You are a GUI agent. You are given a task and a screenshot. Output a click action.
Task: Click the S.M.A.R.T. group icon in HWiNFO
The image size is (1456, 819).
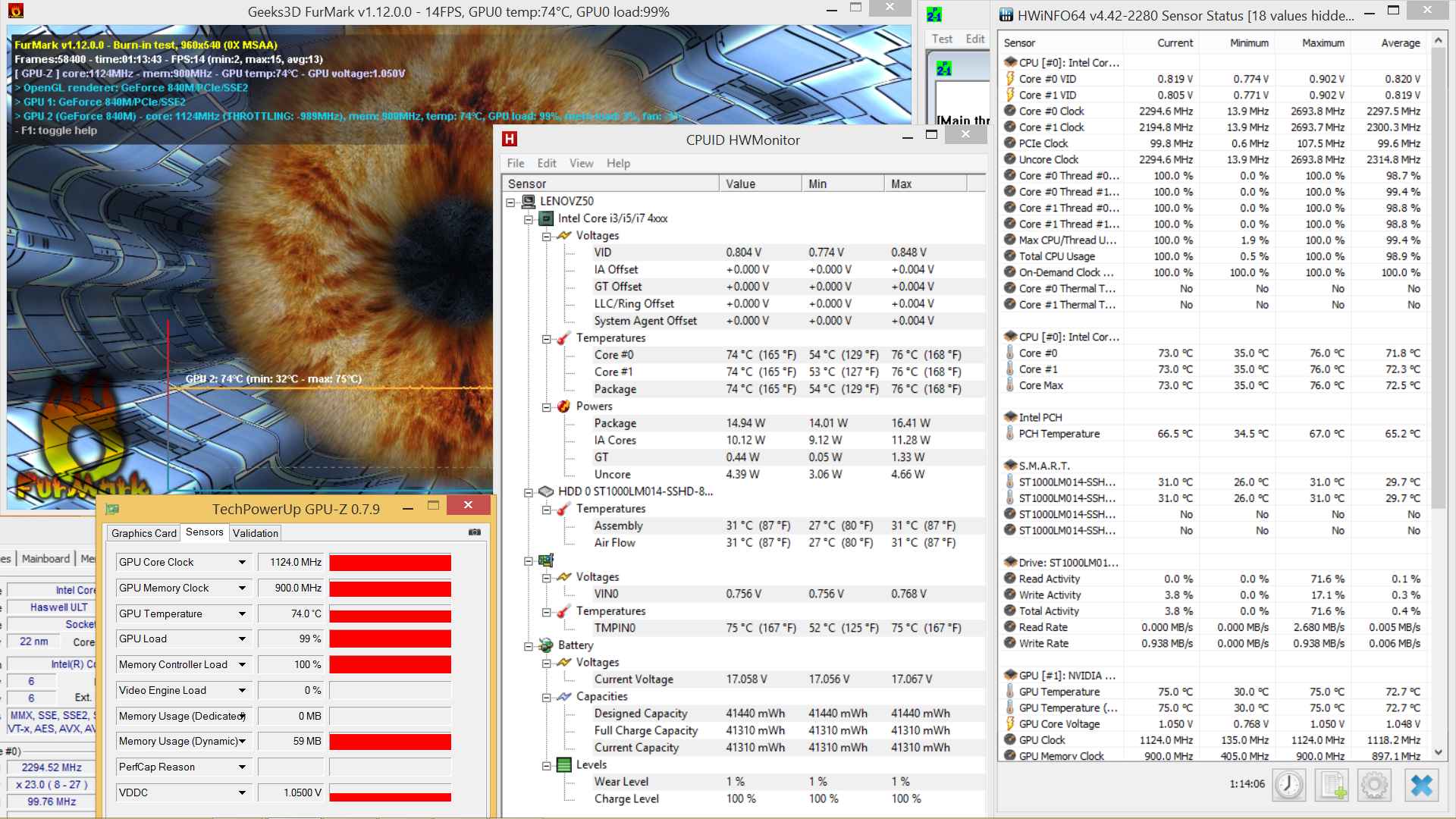(1010, 466)
